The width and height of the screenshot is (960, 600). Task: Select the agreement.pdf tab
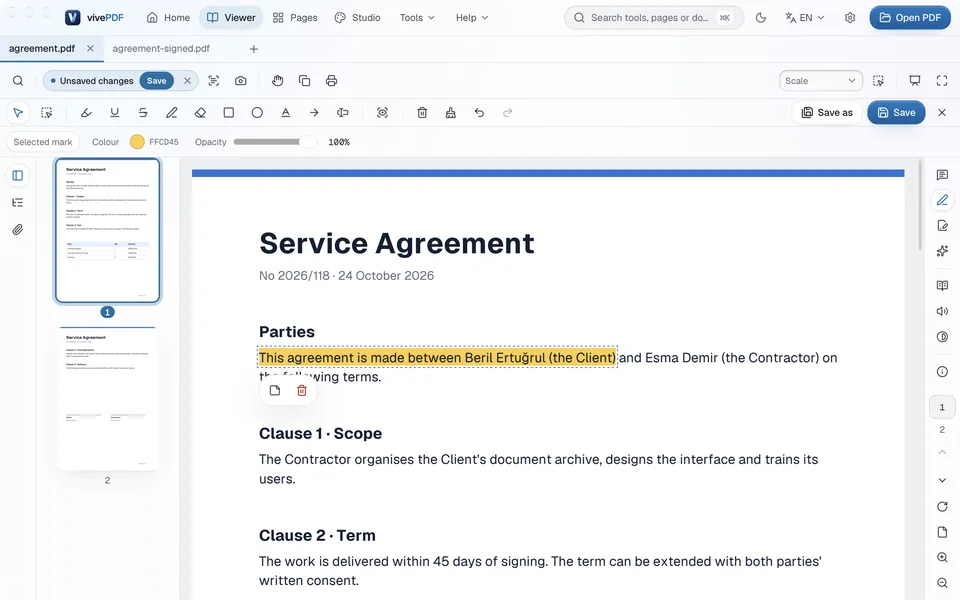(42, 48)
